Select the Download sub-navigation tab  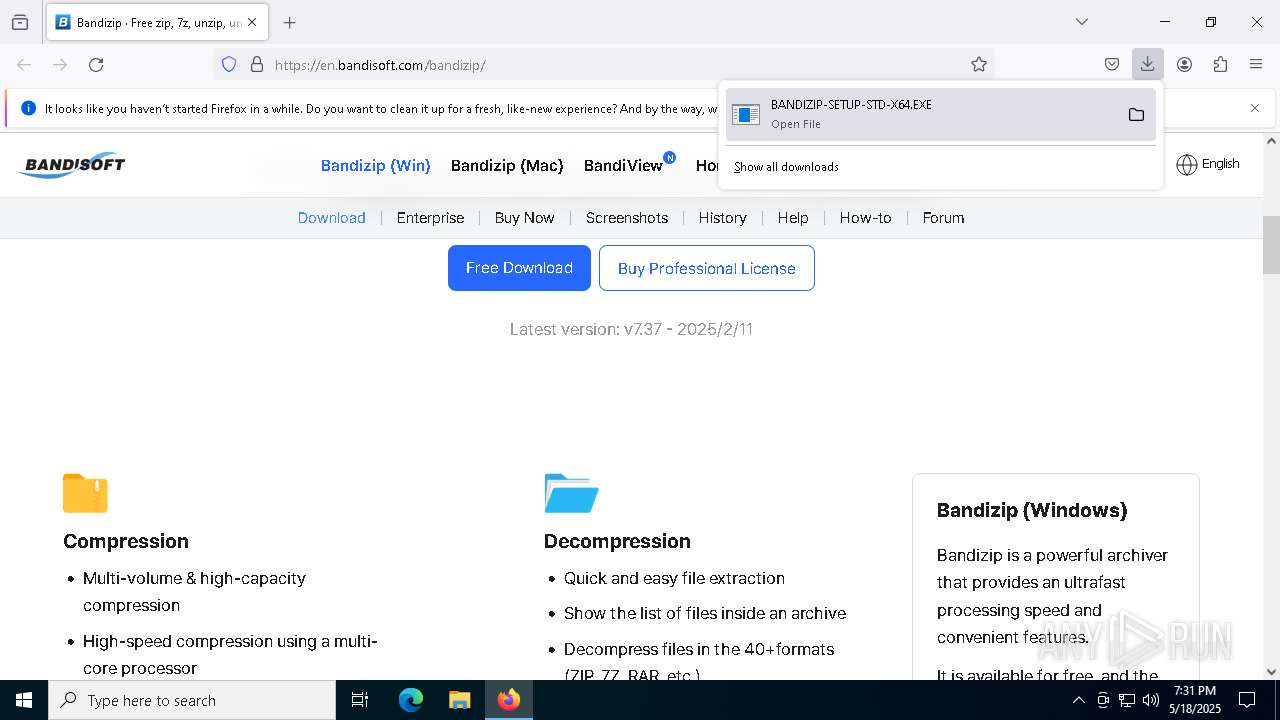331,217
